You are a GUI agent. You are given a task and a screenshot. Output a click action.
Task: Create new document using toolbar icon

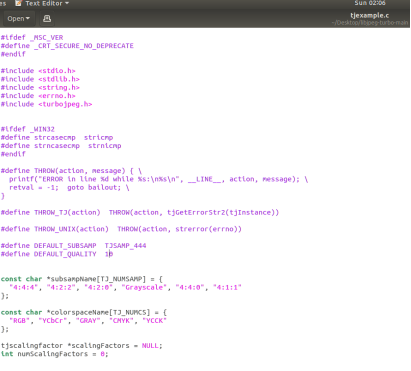click(47, 19)
